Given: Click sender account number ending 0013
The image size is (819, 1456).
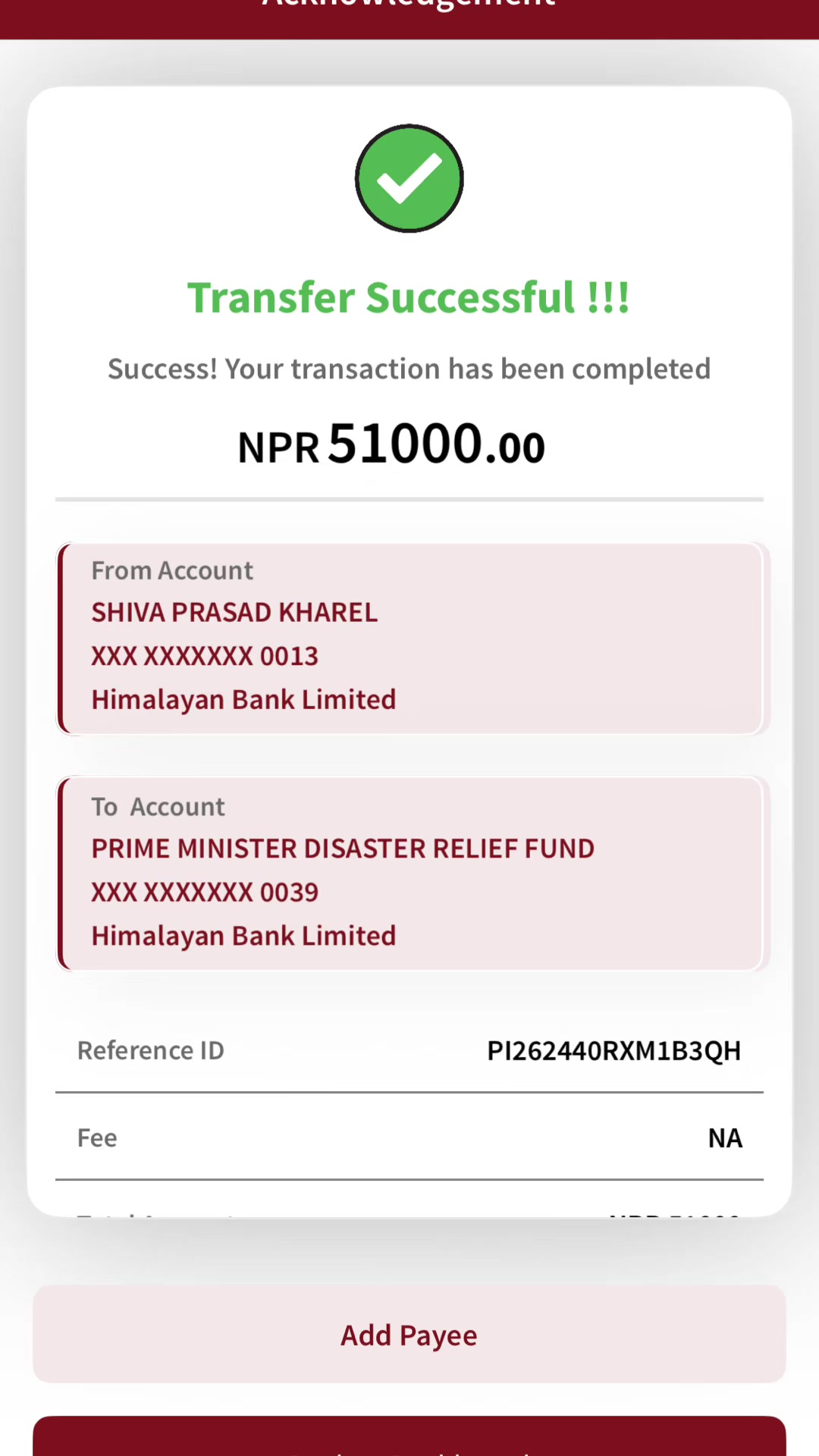Looking at the screenshot, I should (x=205, y=656).
